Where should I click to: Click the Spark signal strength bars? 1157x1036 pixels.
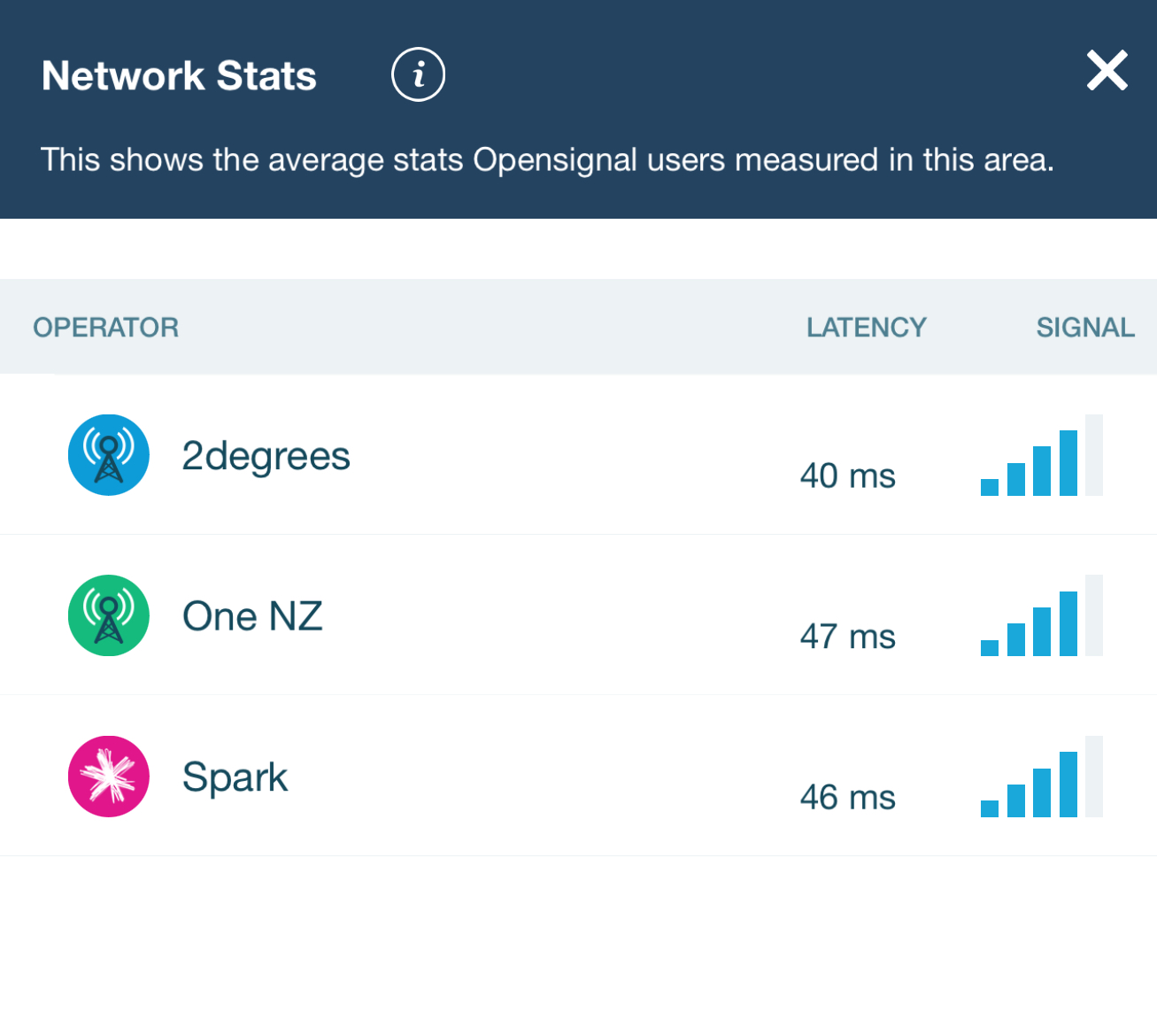coord(1041,777)
